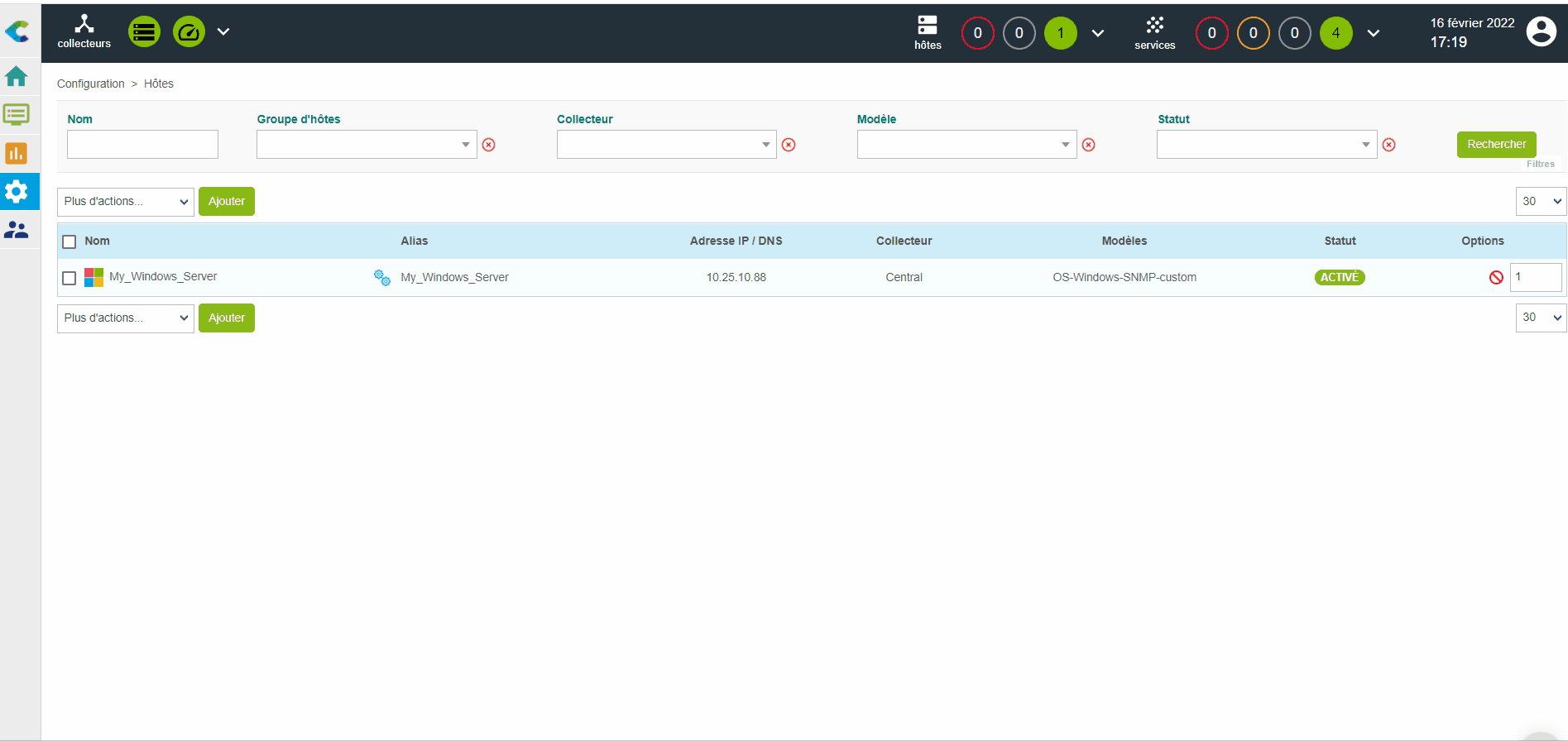Open top Plus d'actions dropdown
Screen dimensions: 1568x741
click(126, 202)
